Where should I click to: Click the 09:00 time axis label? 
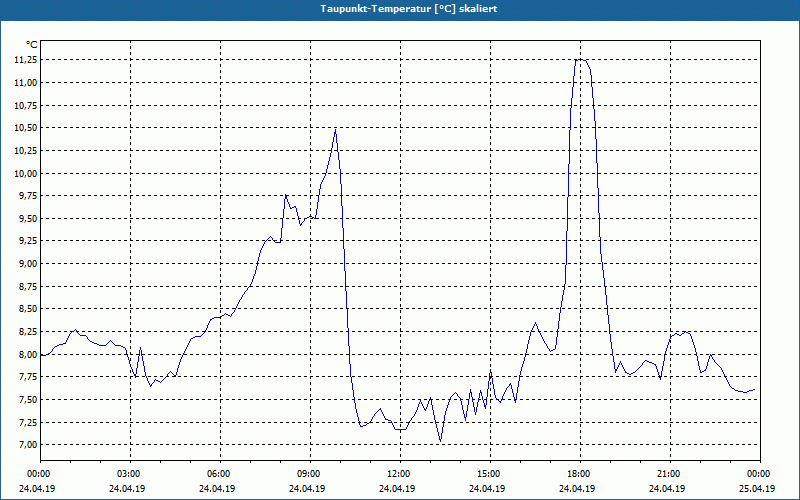tap(310, 474)
